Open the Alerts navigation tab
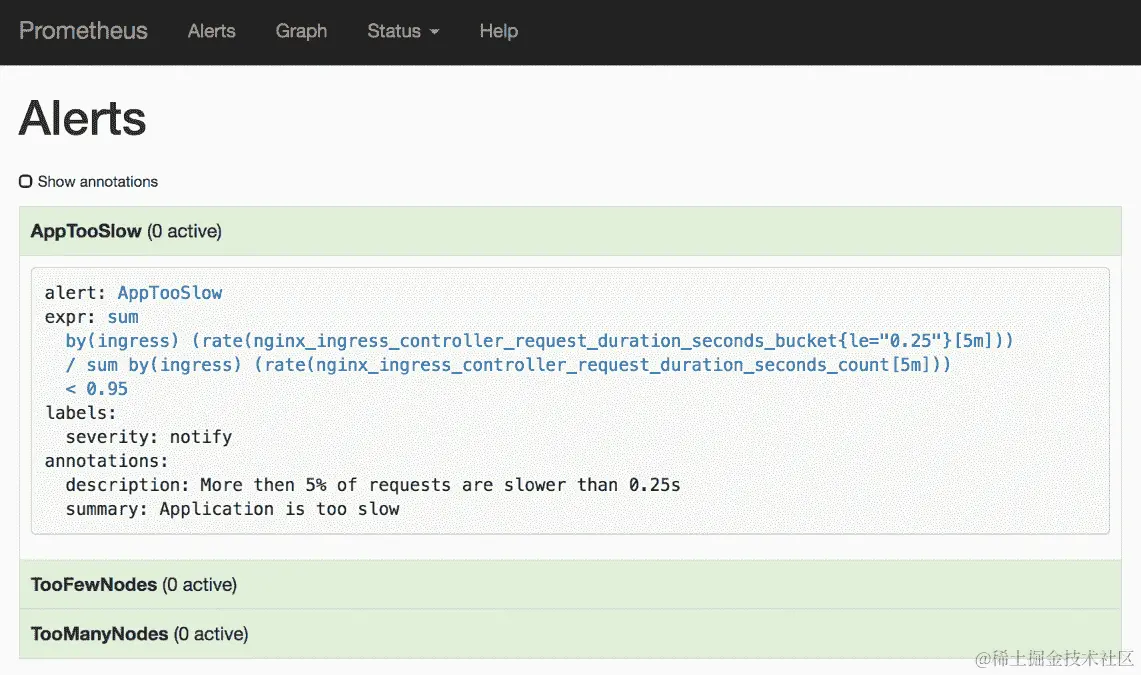The image size is (1141, 675). click(x=211, y=31)
